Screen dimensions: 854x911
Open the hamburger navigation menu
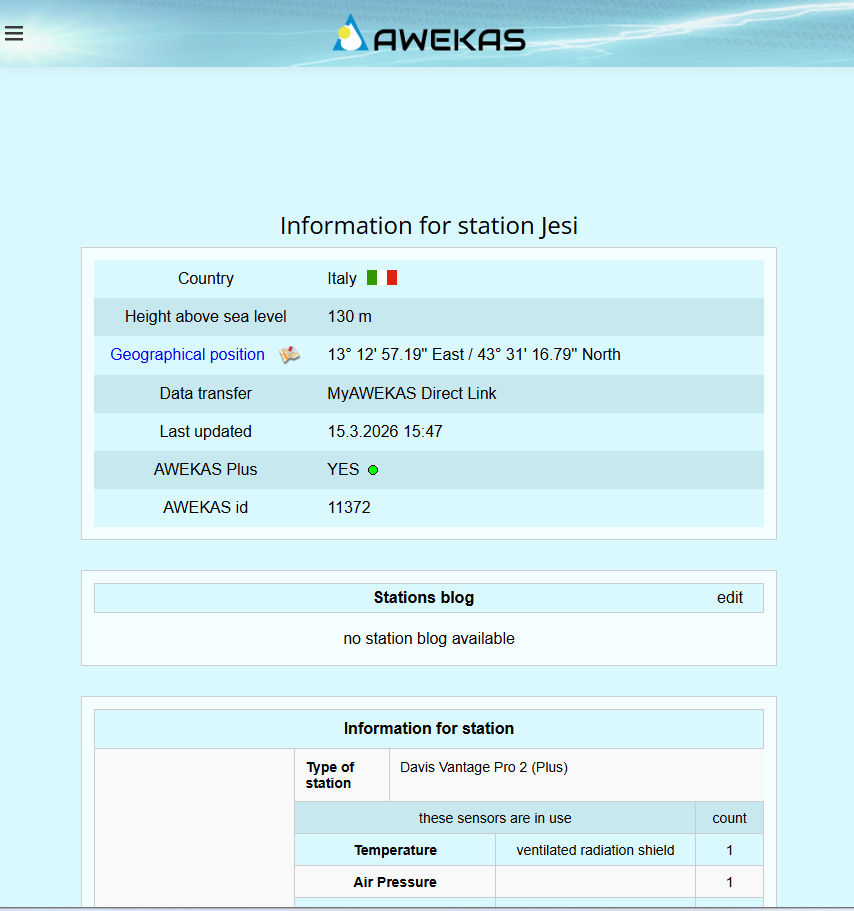(x=14, y=34)
